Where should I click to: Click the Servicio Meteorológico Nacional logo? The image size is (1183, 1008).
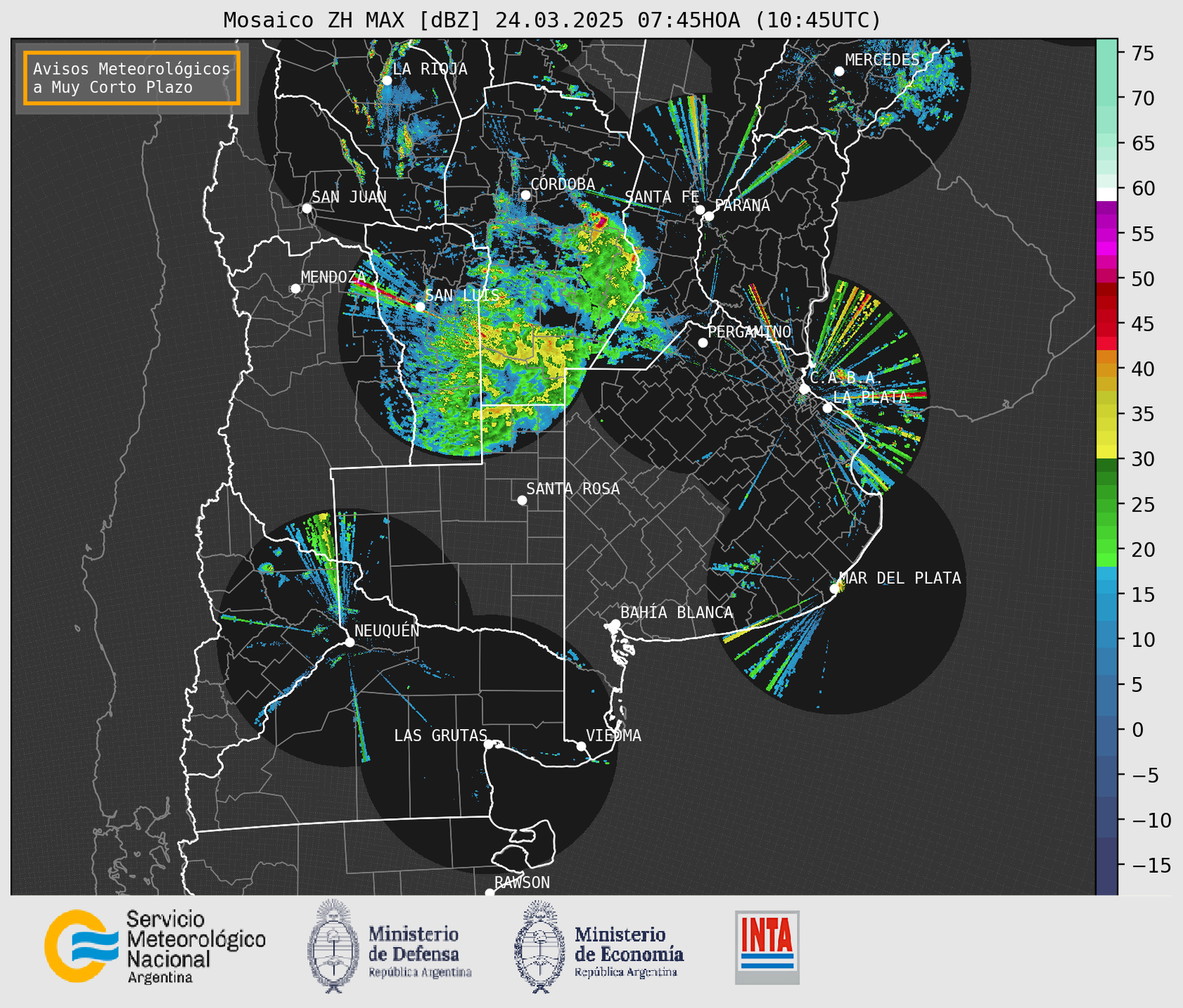[x=155, y=946]
